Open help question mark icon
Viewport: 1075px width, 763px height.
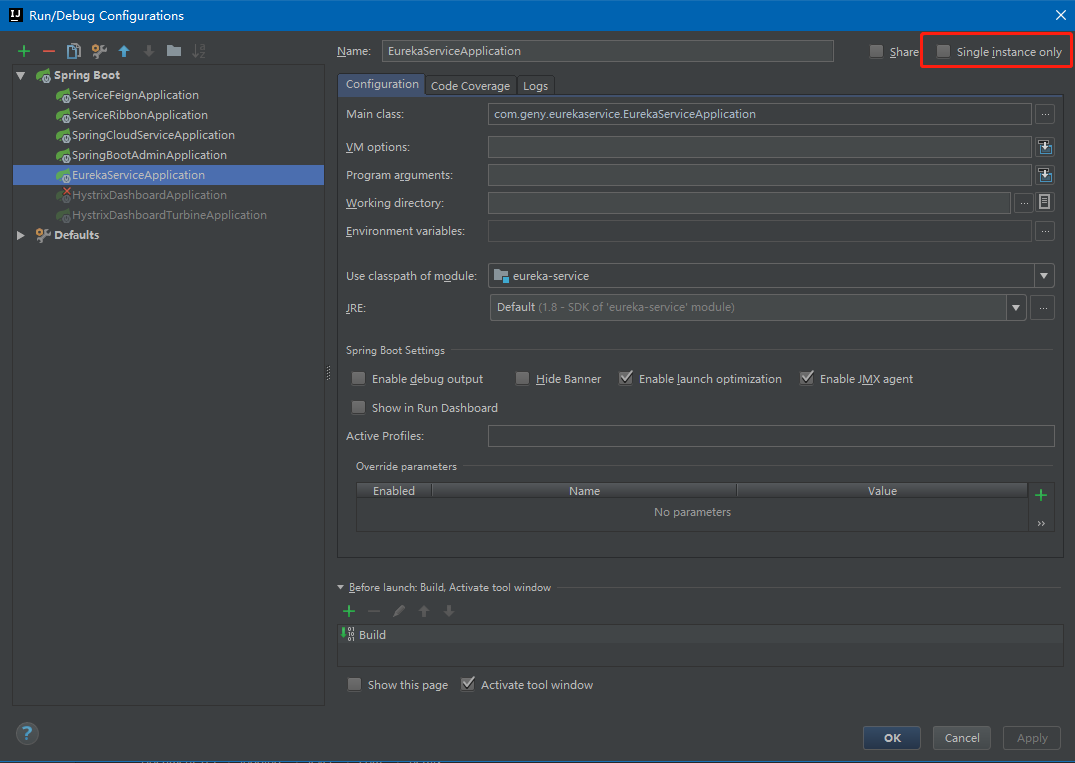tap(27, 733)
